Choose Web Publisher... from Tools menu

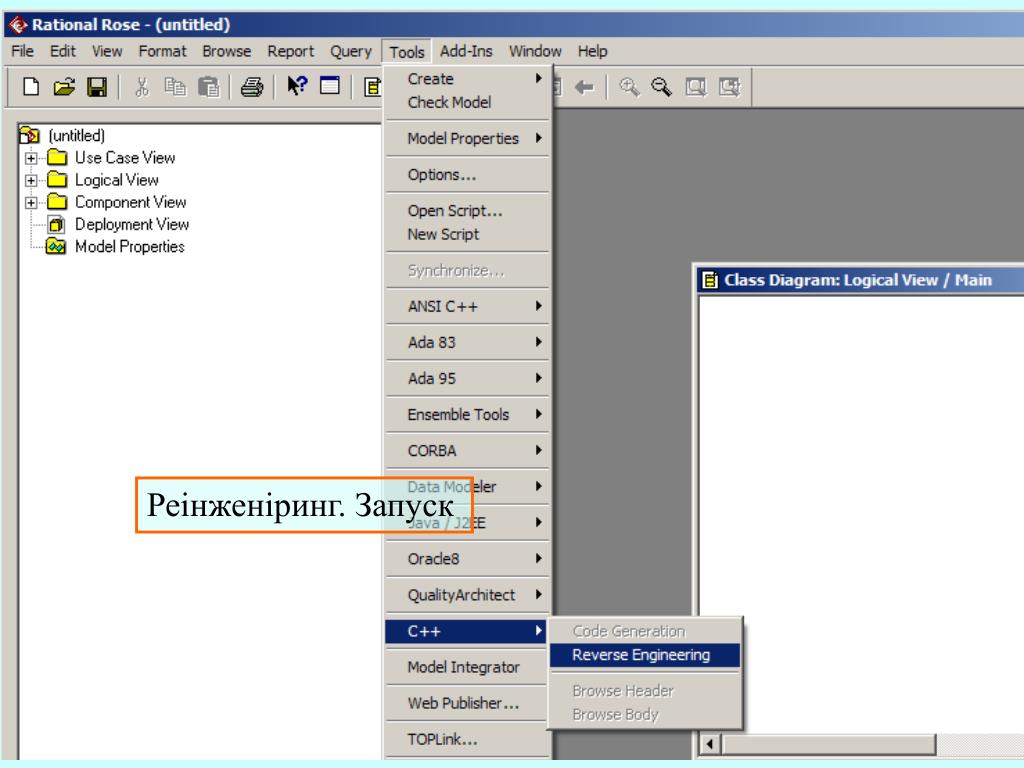coord(468,703)
